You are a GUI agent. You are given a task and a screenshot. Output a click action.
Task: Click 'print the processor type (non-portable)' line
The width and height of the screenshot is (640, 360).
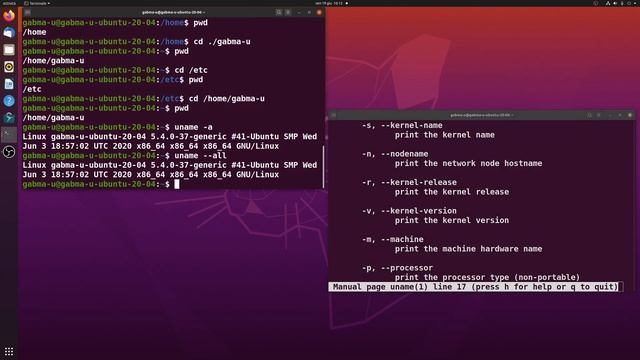[x=487, y=278]
